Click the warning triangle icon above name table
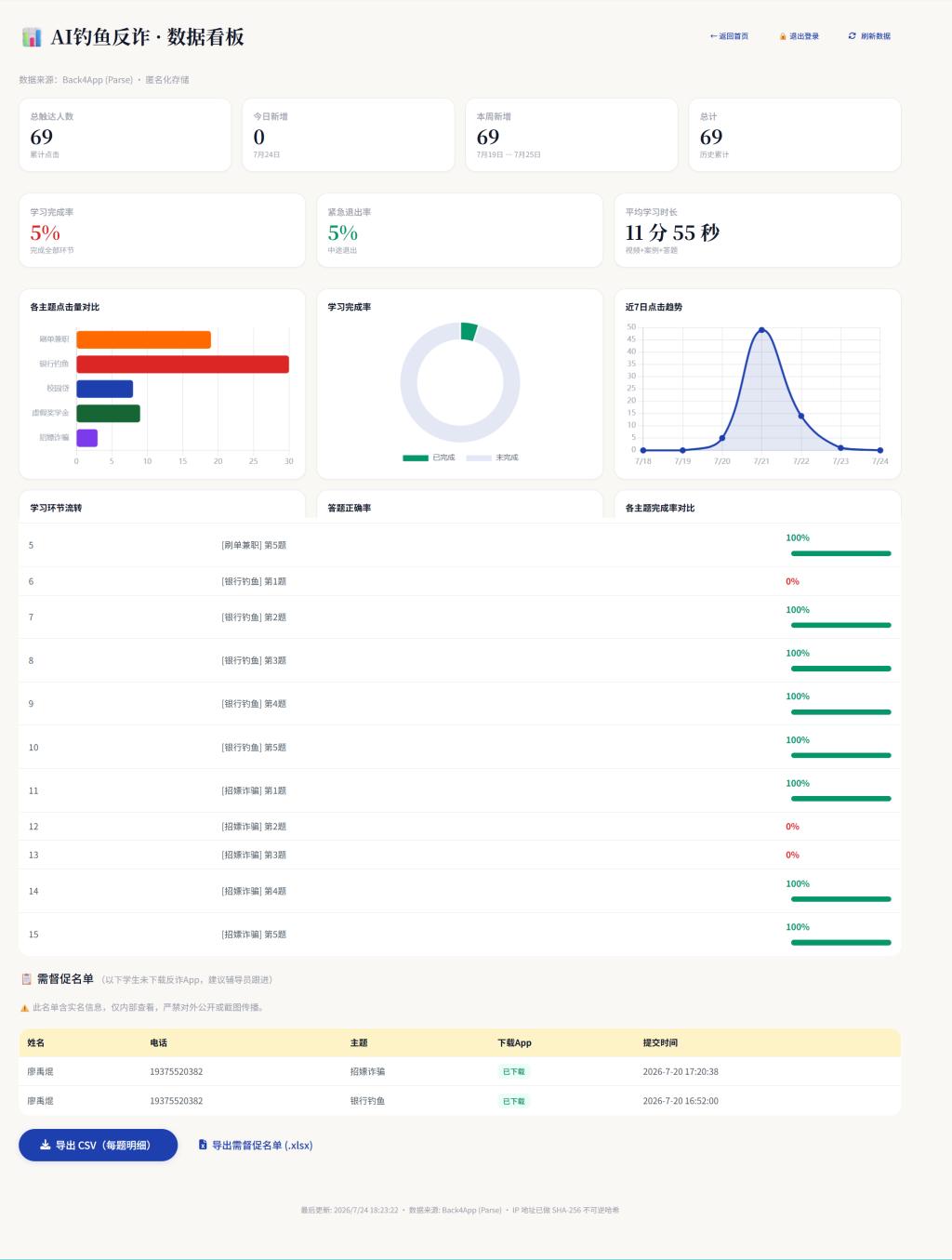The height and width of the screenshot is (1260, 952). [x=24, y=1007]
